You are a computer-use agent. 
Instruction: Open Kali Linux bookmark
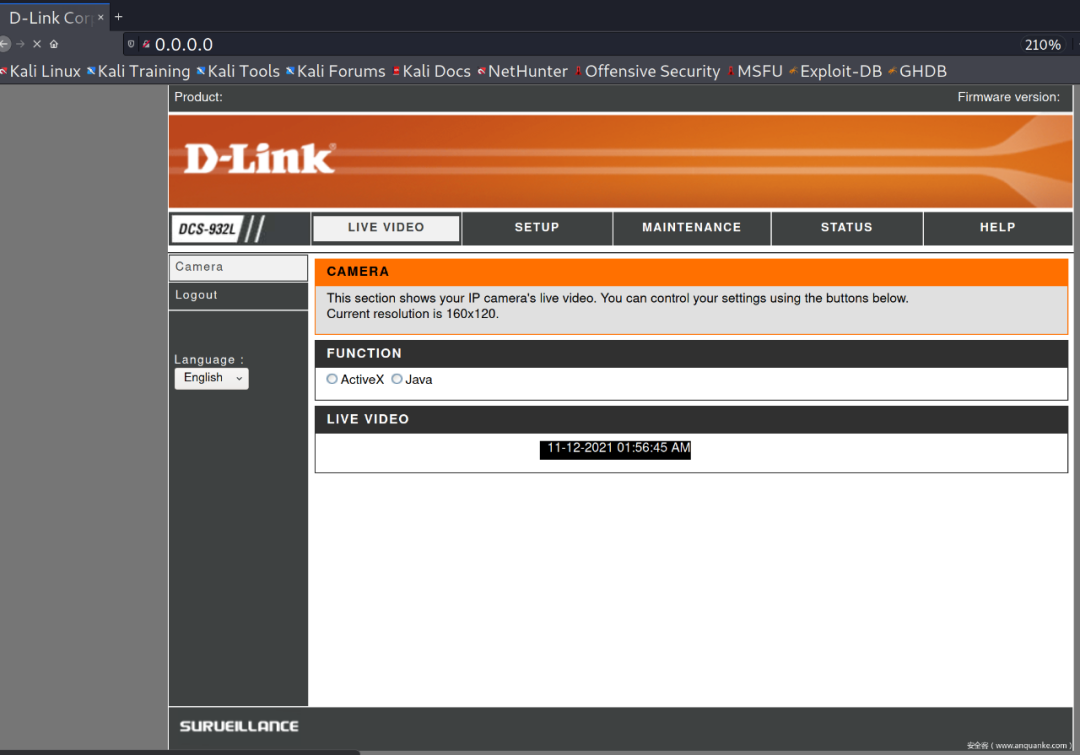tap(41, 71)
